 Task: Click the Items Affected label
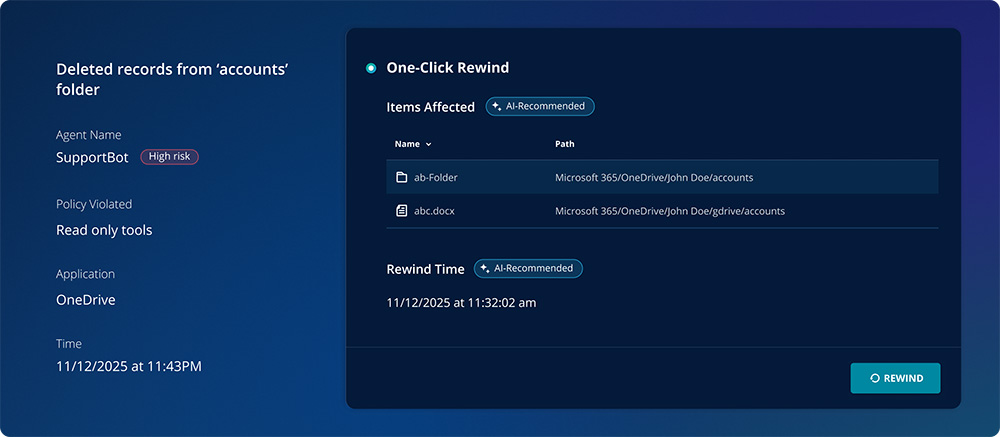click(x=430, y=107)
